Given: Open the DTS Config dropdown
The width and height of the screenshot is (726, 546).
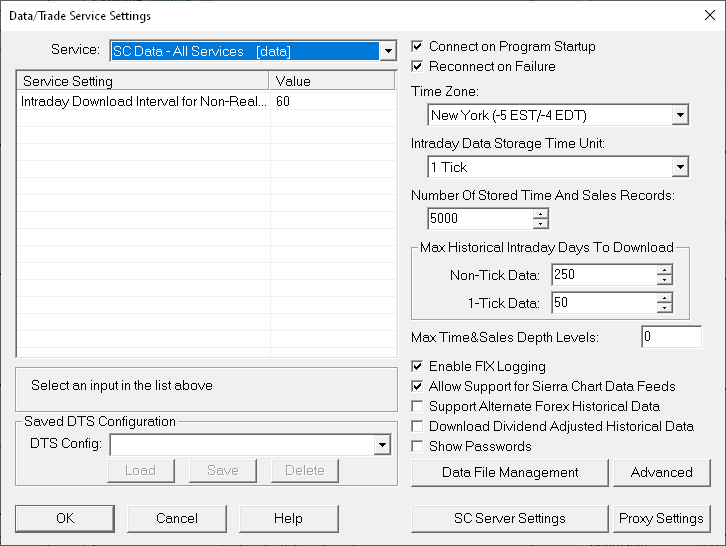Looking at the screenshot, I should click(x=382, y=445).
